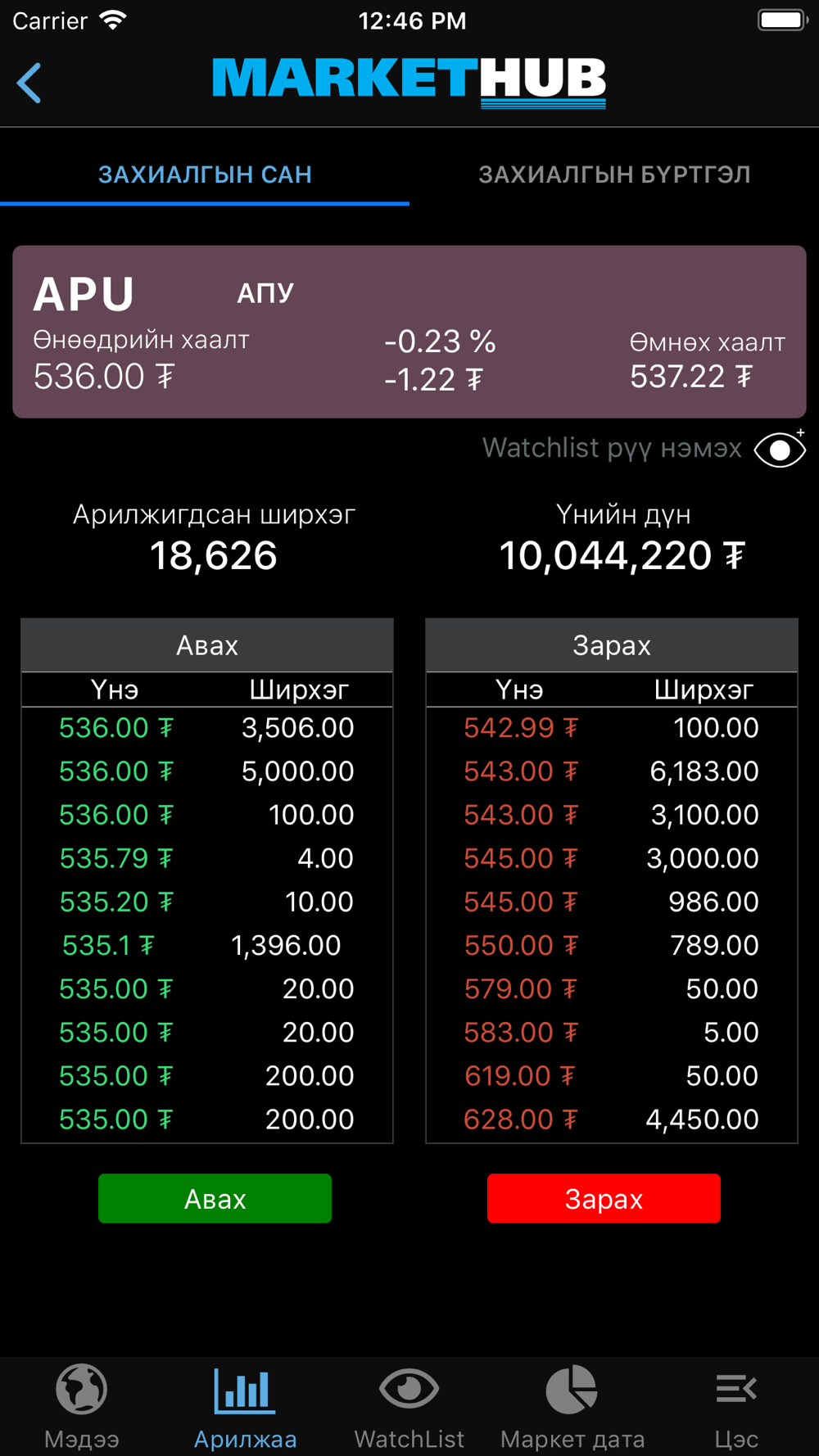Switch to Захиалгын бүртгэл tab
This screenshot has width=819, height=1456.
point(614,174)
